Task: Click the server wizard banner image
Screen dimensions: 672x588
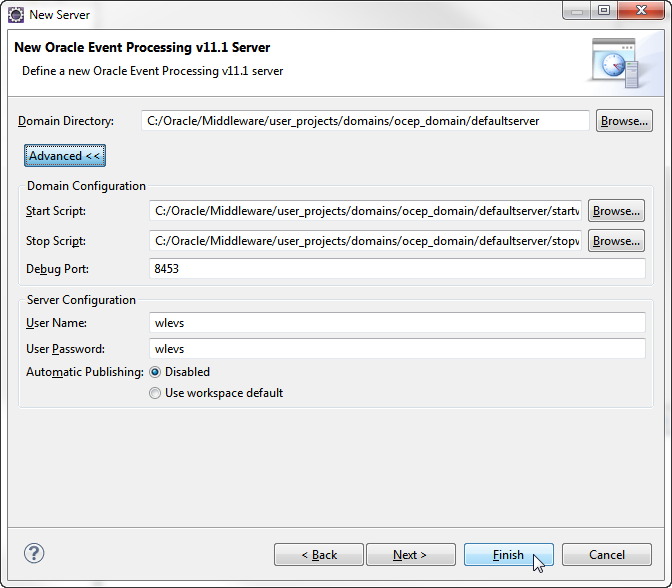Action: click(x=615, y=63)
